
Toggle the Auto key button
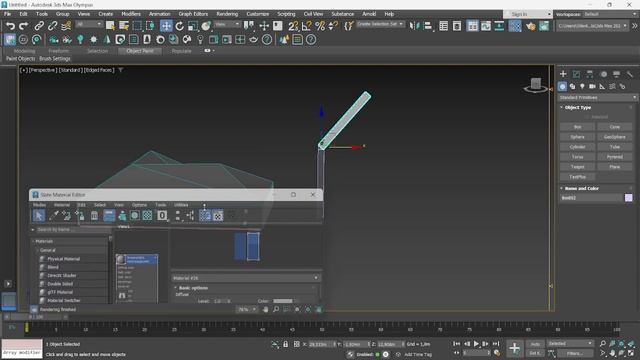click(535, 344)
